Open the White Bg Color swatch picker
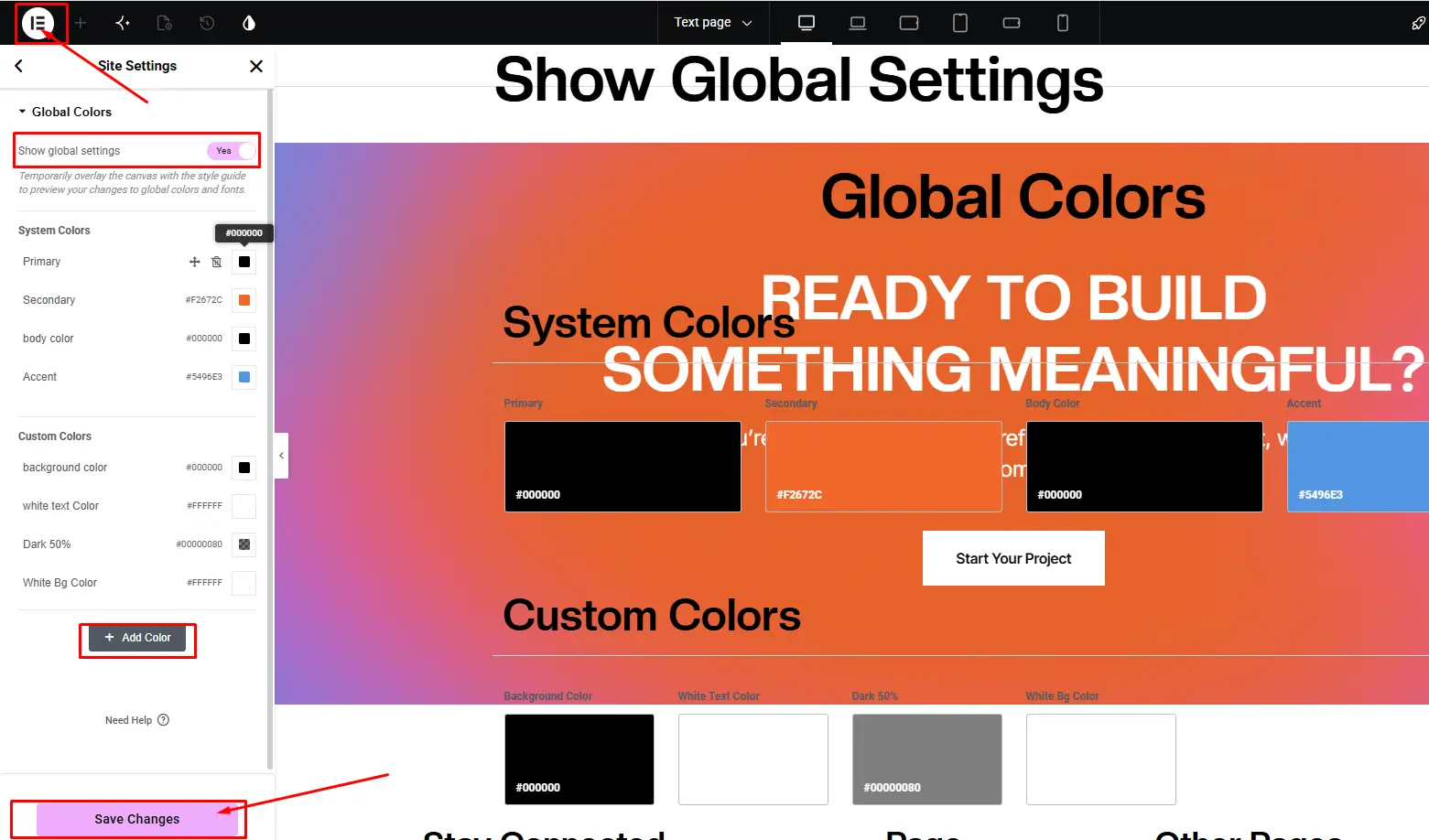 tap(244, 583)
